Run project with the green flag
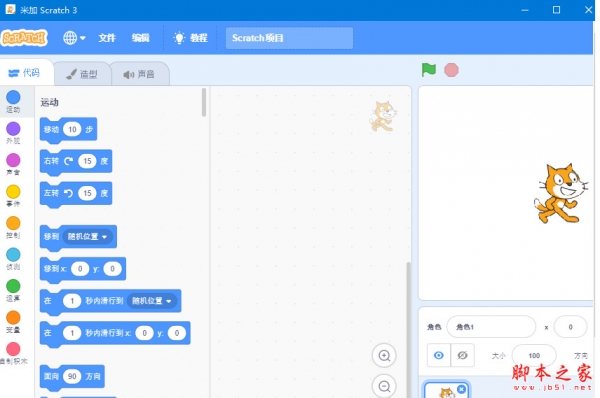This screenshot has width=600, height=398. [x=429, y=70]
